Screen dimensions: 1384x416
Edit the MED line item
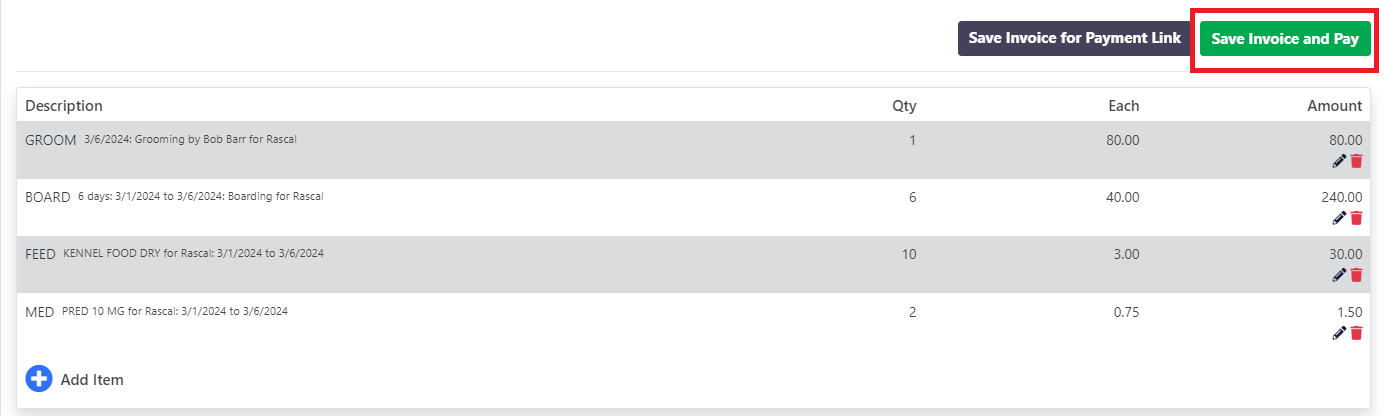coord(1340,333)
